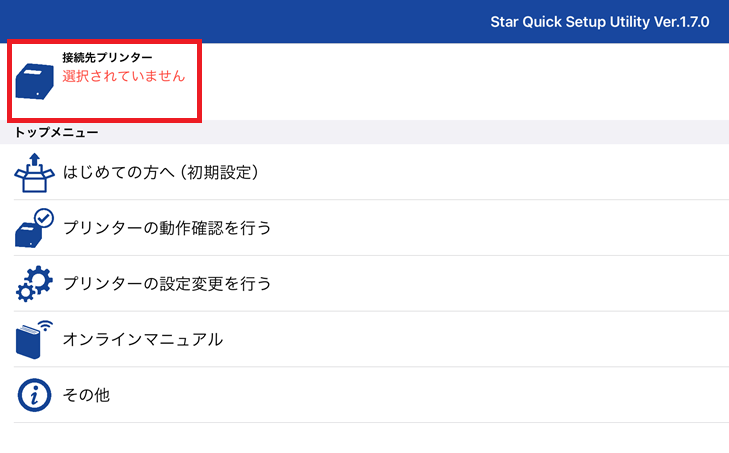Click blank area right of オンラインマニュアル row
This screenshot has width=729, height=453.
[x=474, y=340]
